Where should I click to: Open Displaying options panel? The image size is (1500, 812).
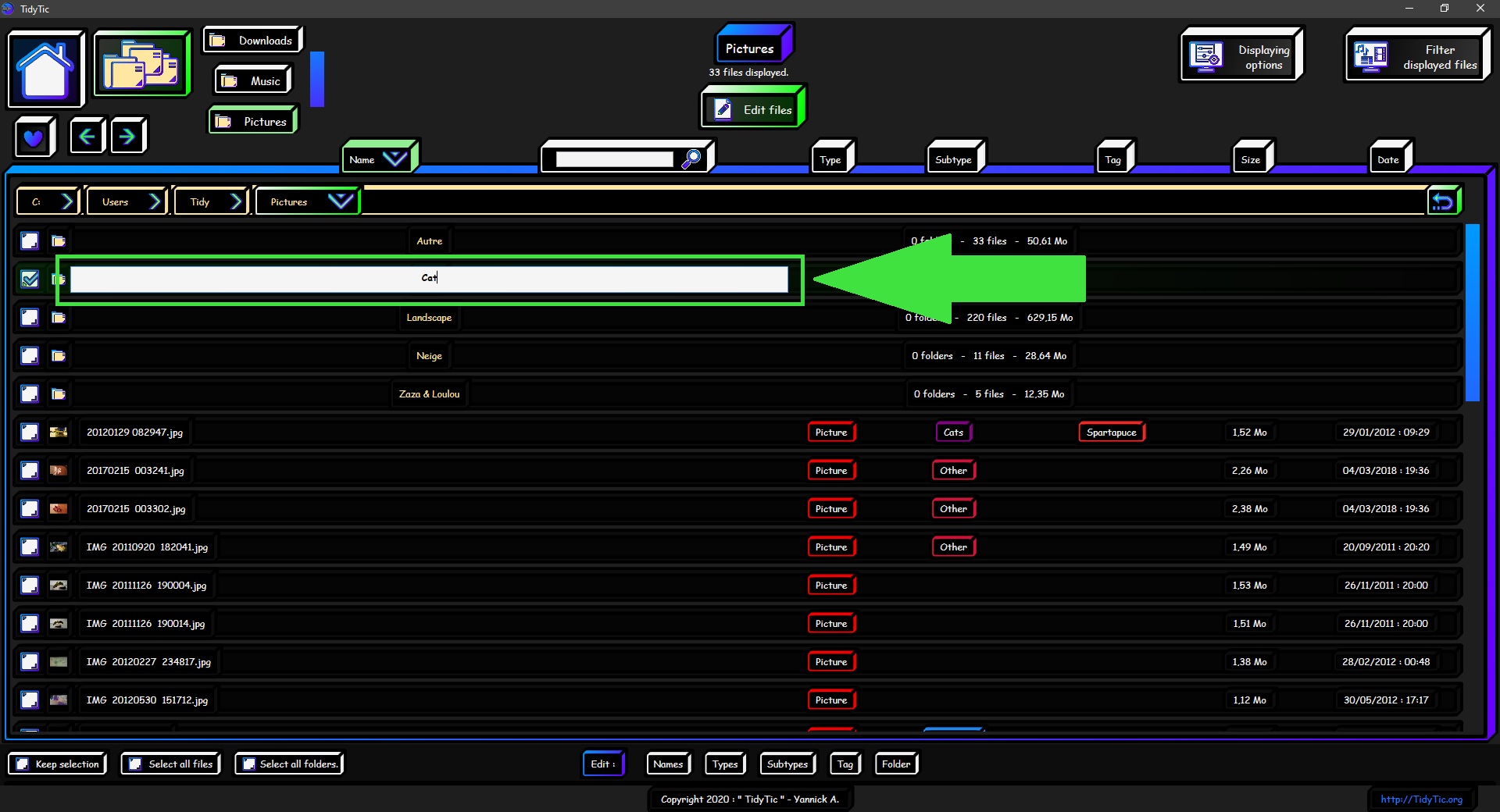click(1241, 55)
